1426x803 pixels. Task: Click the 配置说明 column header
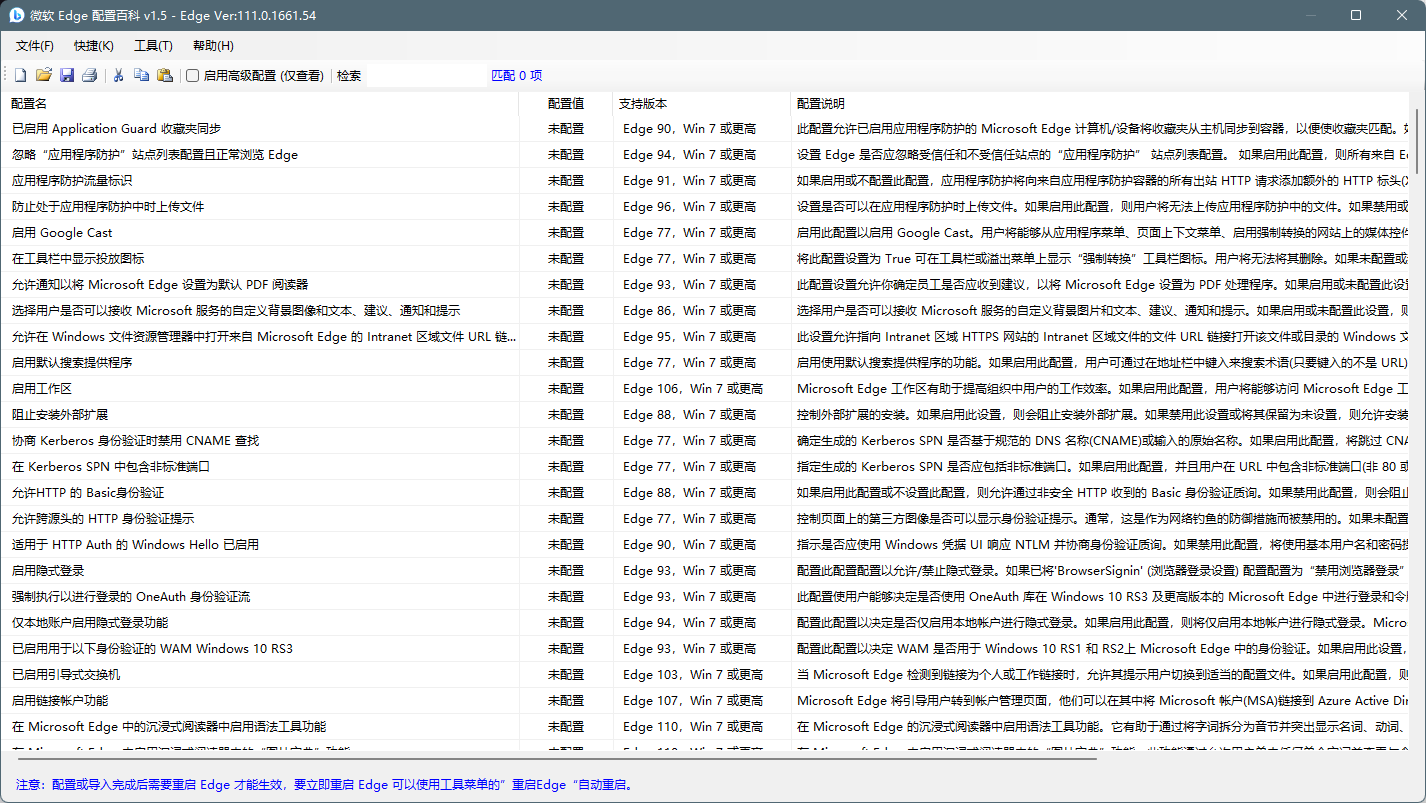pyautogui.click(x=1099, y=103)
